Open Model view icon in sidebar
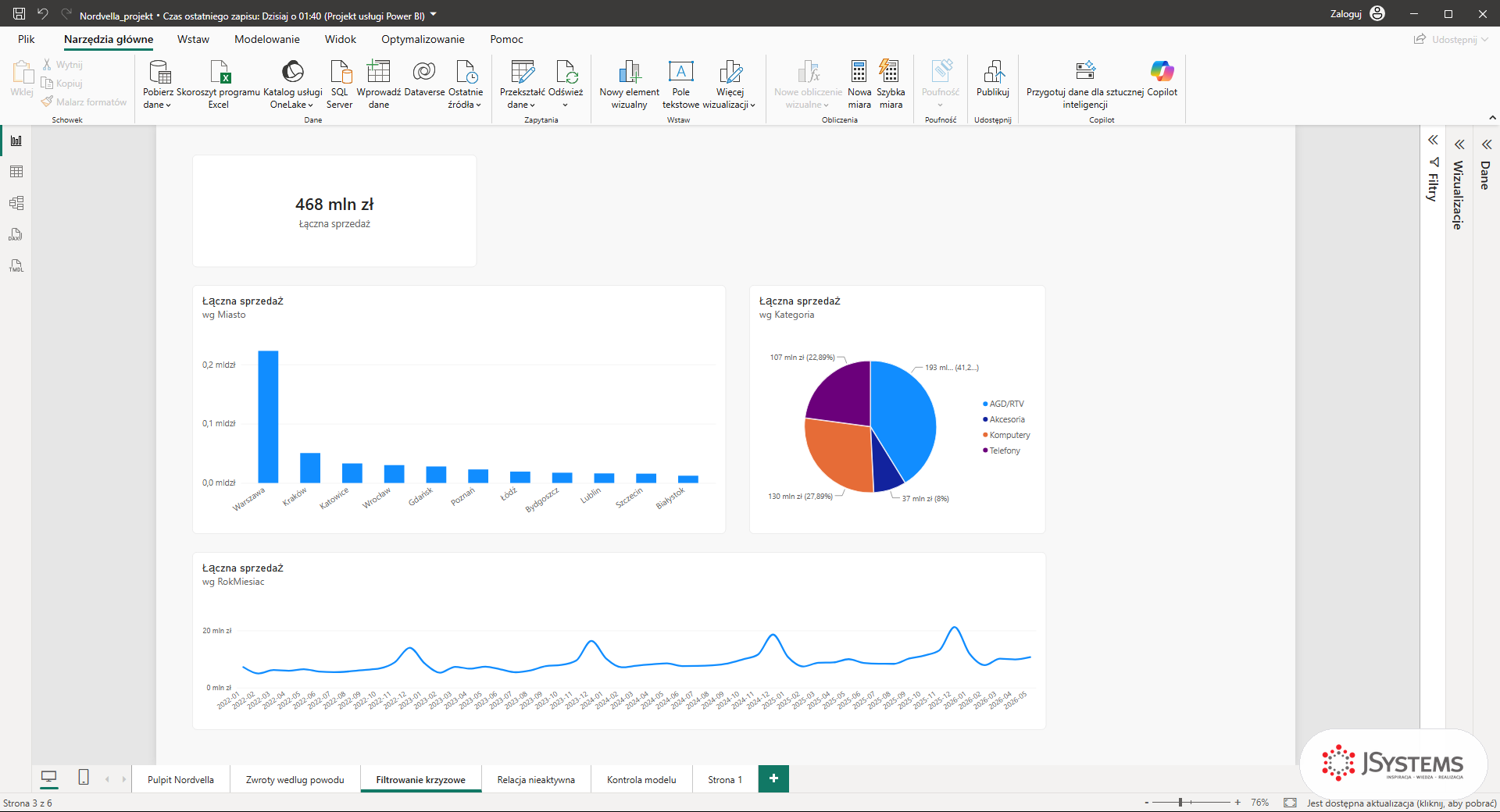1500x812 pixels. pyautogui.click(x=16, y=203)
